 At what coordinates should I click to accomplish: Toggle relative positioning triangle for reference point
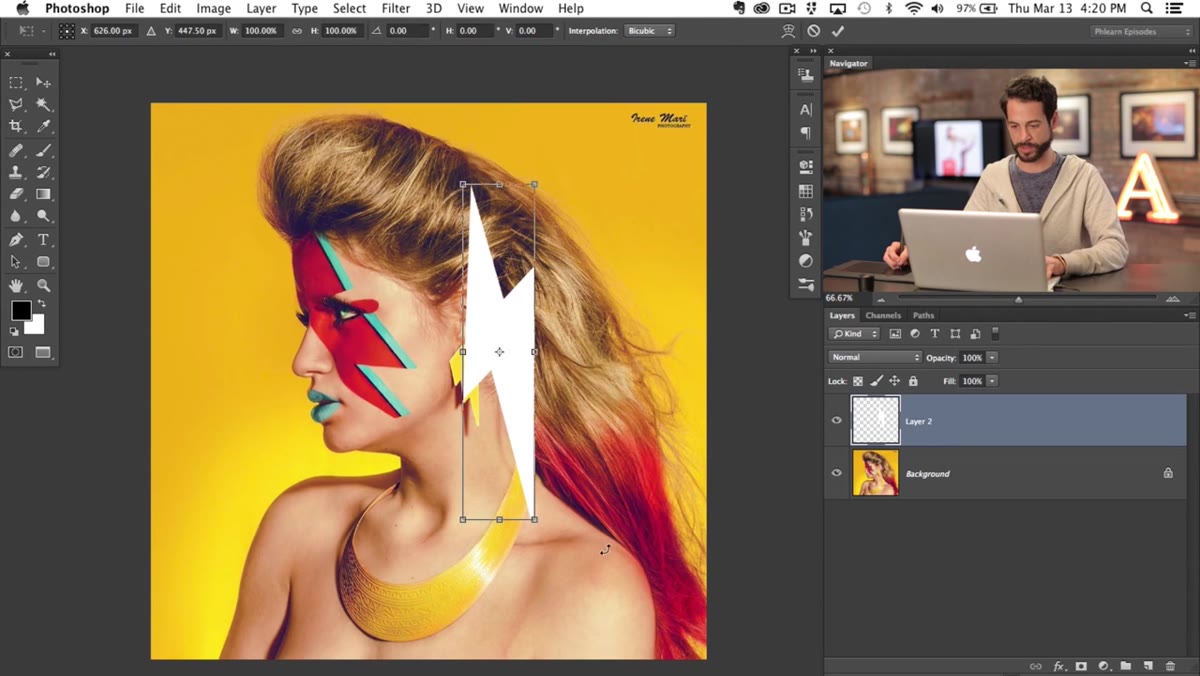point(152,31)
